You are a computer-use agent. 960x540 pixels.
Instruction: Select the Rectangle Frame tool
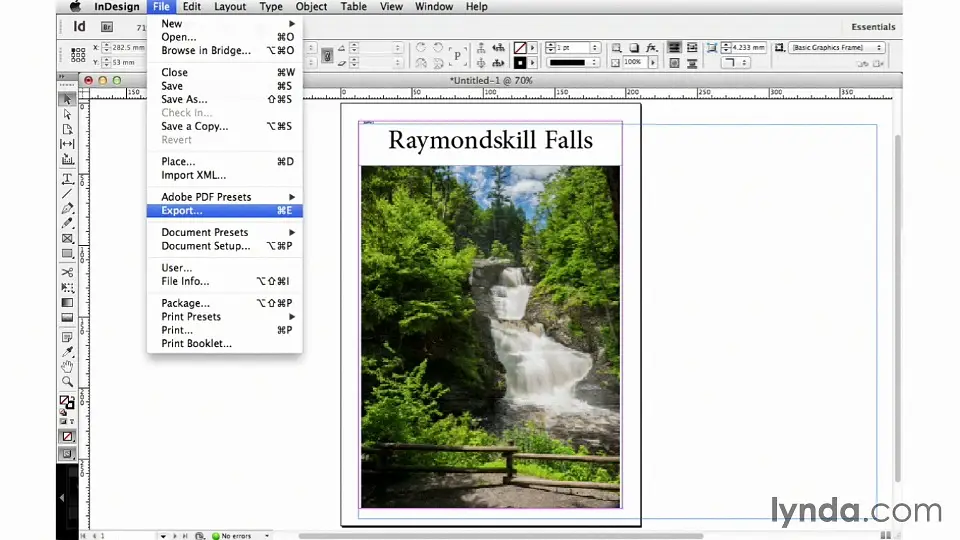[67, 239]
